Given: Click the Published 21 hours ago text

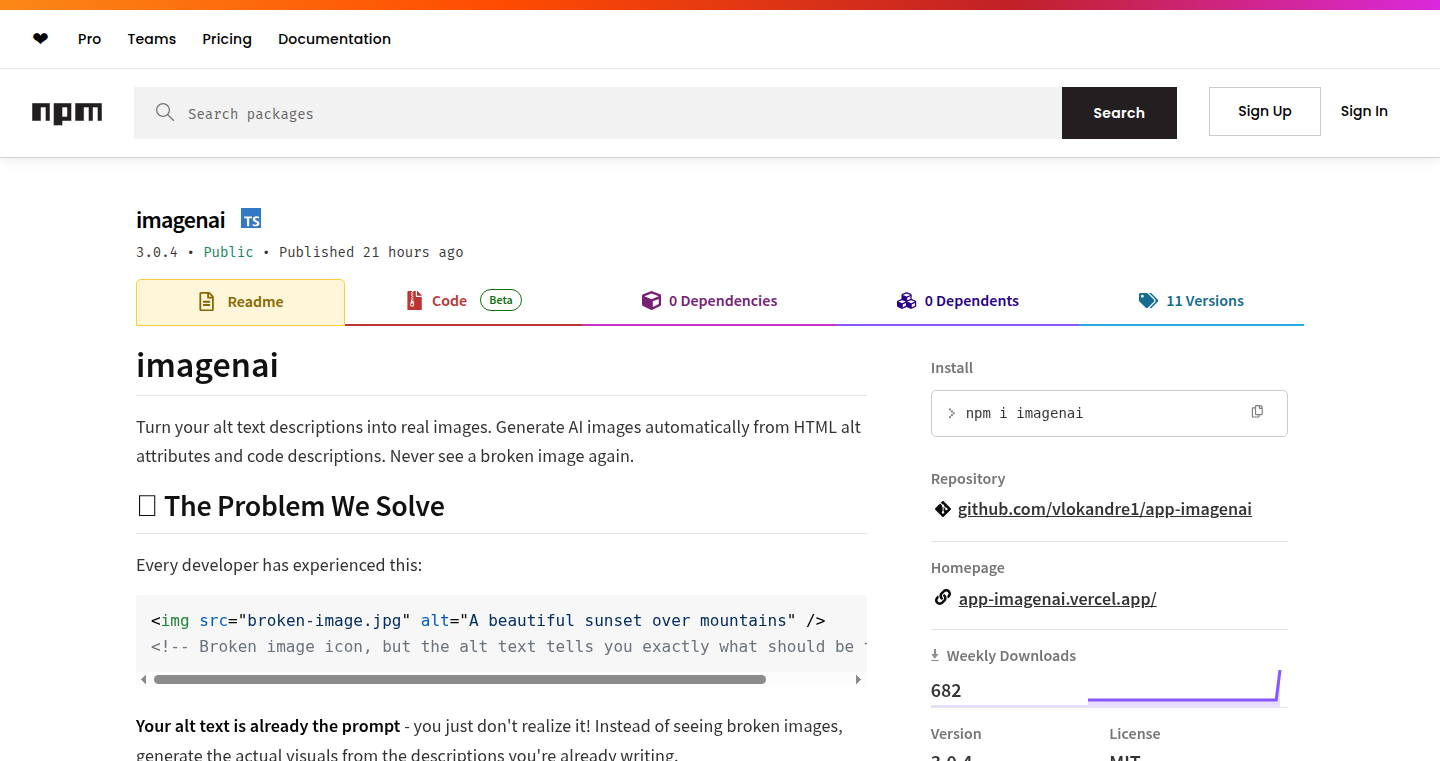Looking at the screenshot, I should (371, 252).
